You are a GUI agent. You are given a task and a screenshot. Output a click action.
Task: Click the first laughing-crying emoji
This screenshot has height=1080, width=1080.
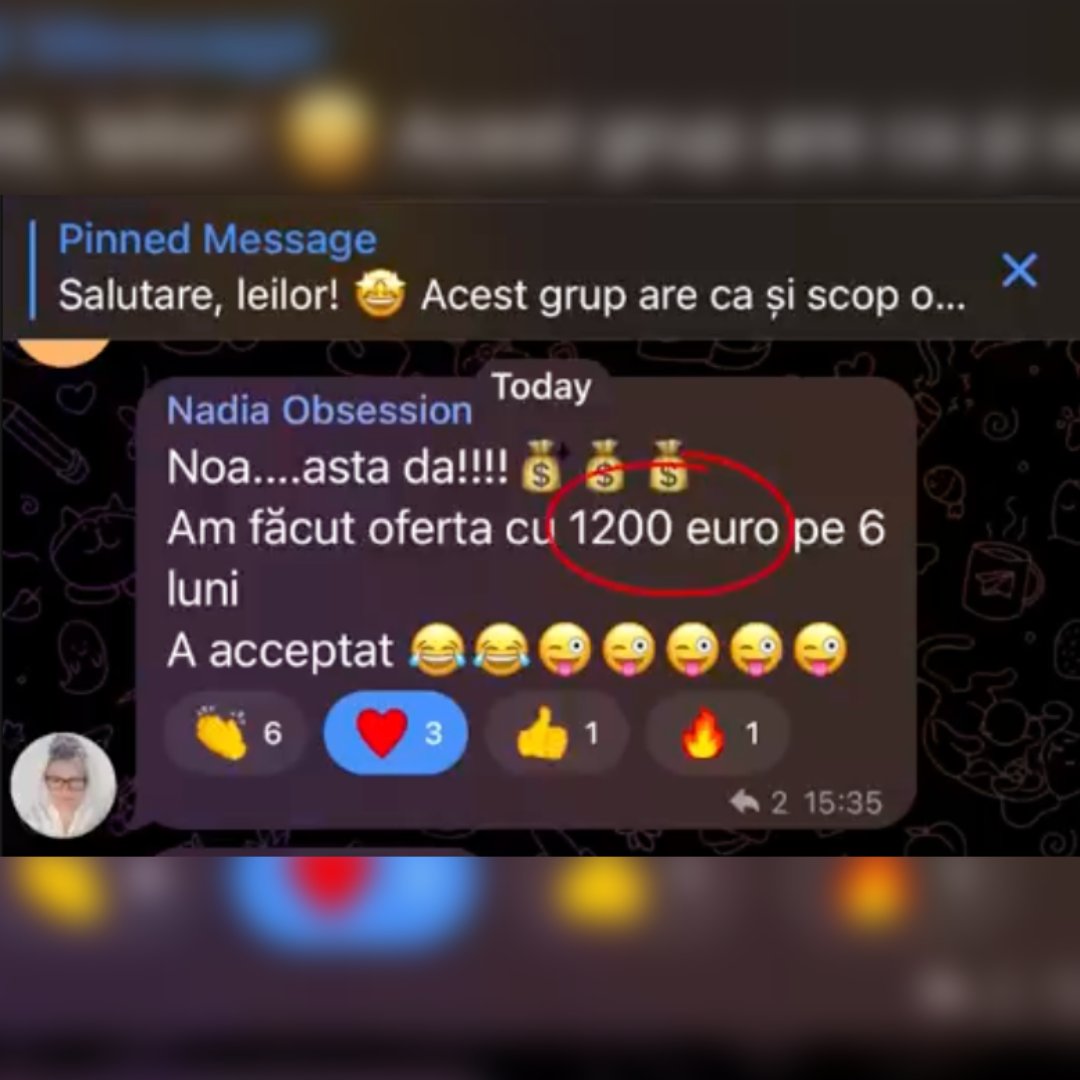point(437,649)
